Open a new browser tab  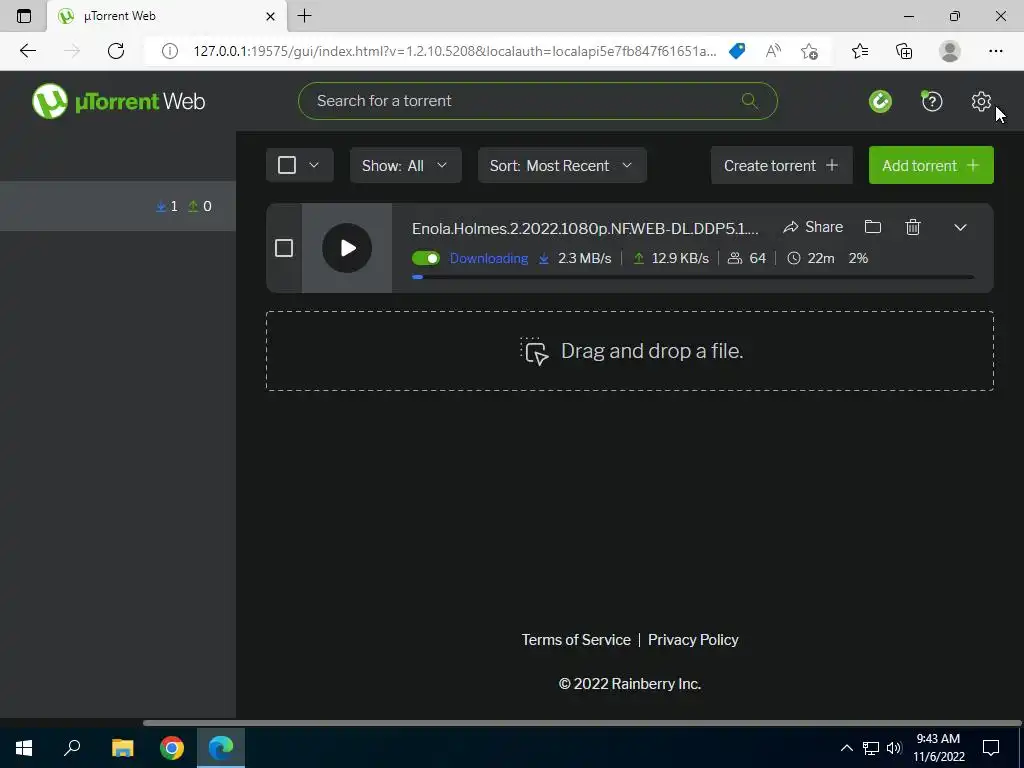(304, 16)
